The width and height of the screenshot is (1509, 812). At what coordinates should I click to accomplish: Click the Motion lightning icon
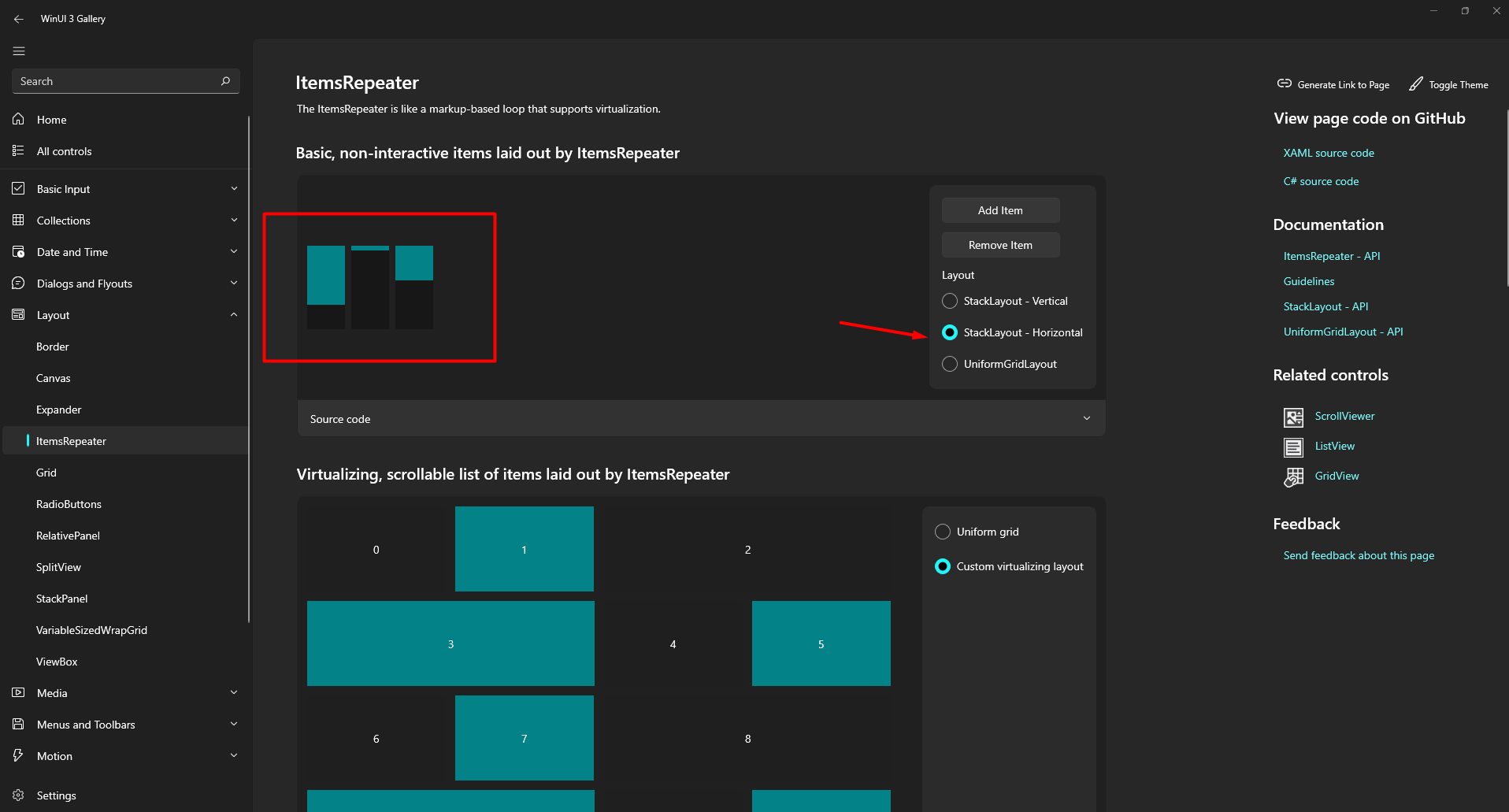(x=18, y=755)
